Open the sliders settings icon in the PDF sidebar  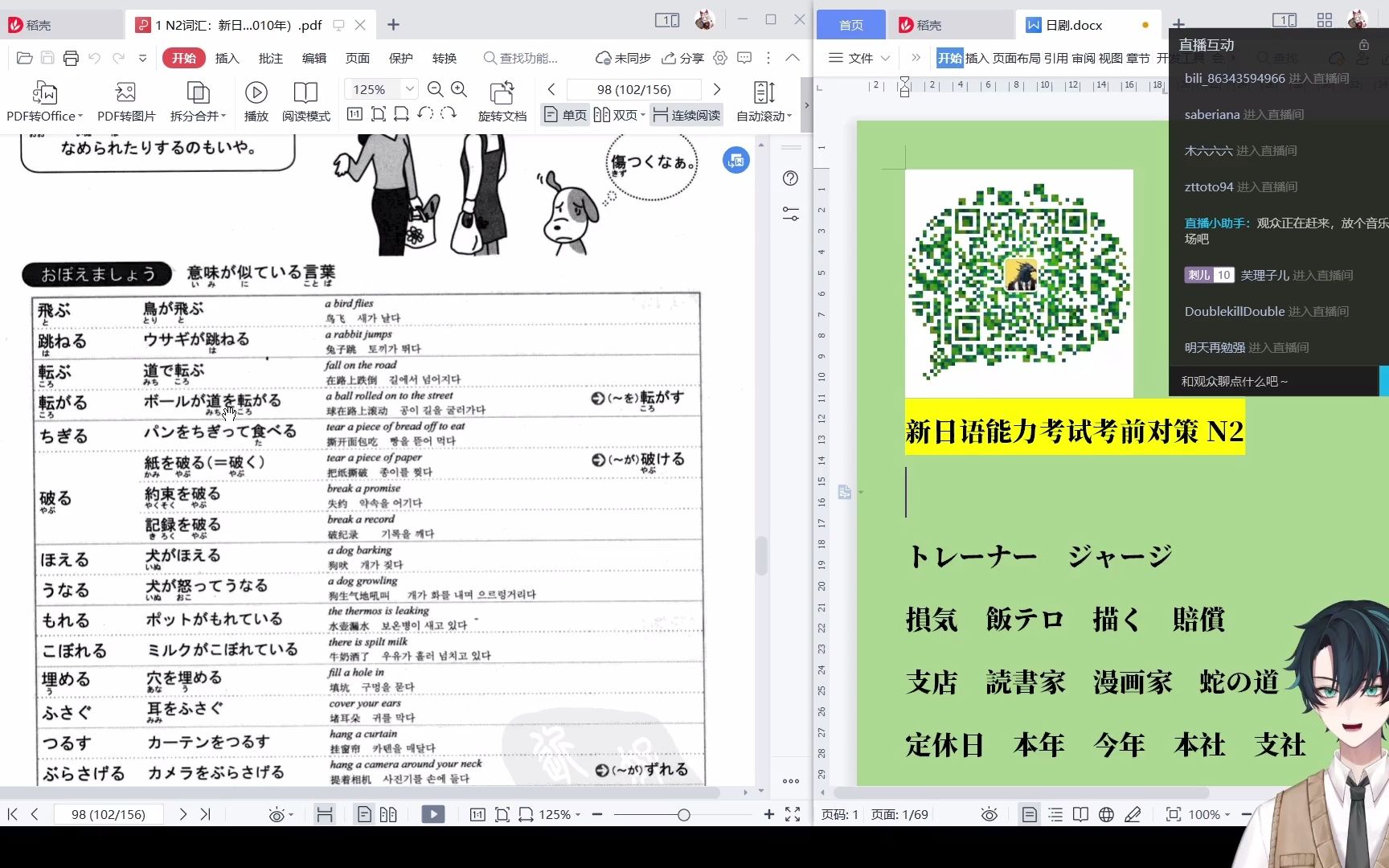coord(790,214)
